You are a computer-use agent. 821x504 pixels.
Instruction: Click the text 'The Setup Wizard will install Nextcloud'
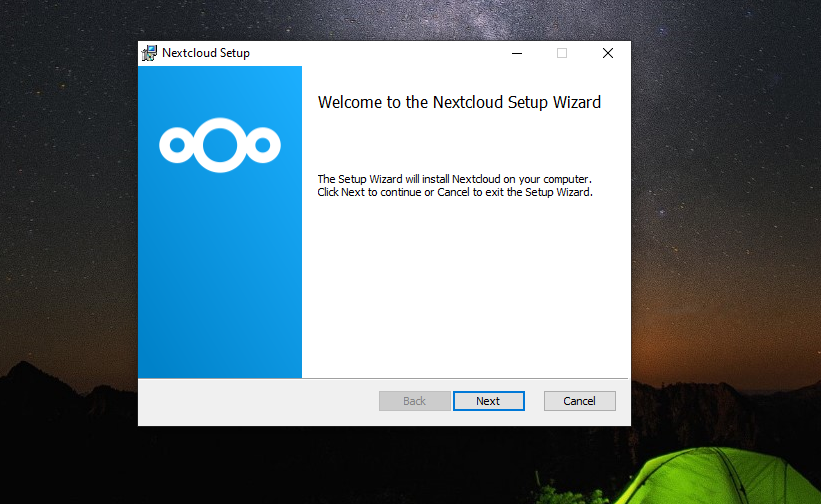tap(408, 179)
